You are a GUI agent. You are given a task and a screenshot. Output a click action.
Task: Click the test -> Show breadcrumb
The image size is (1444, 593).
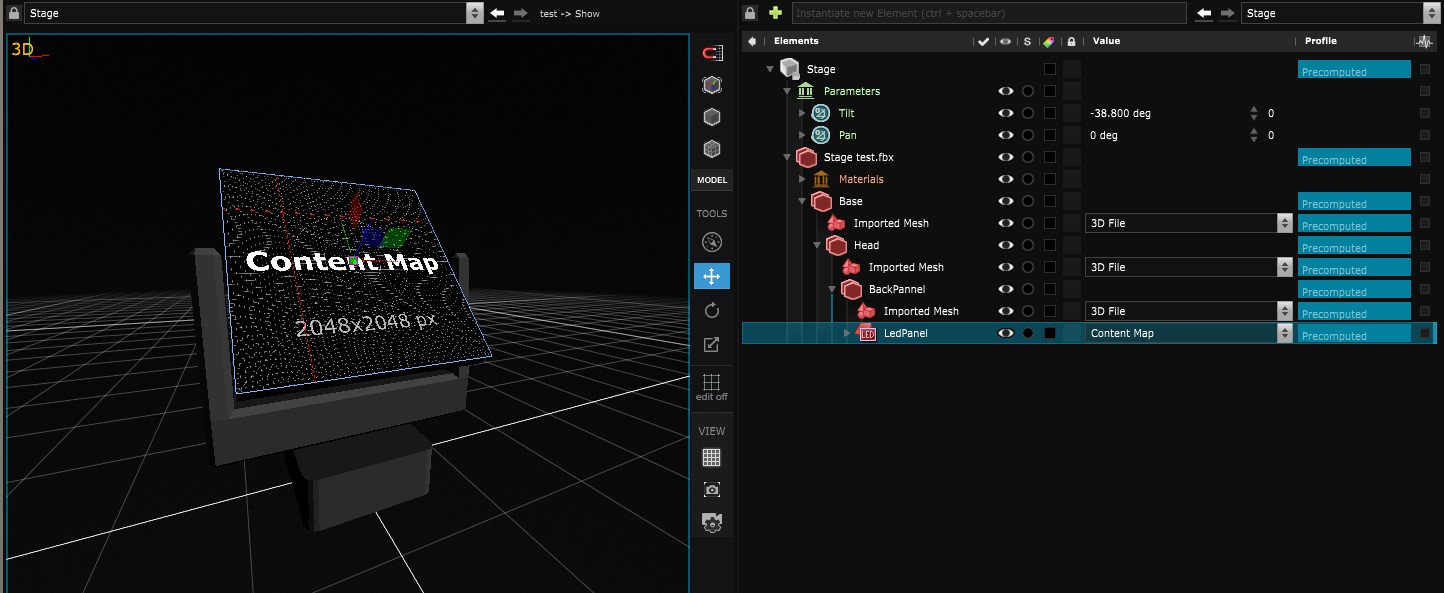tap(570, 14)
